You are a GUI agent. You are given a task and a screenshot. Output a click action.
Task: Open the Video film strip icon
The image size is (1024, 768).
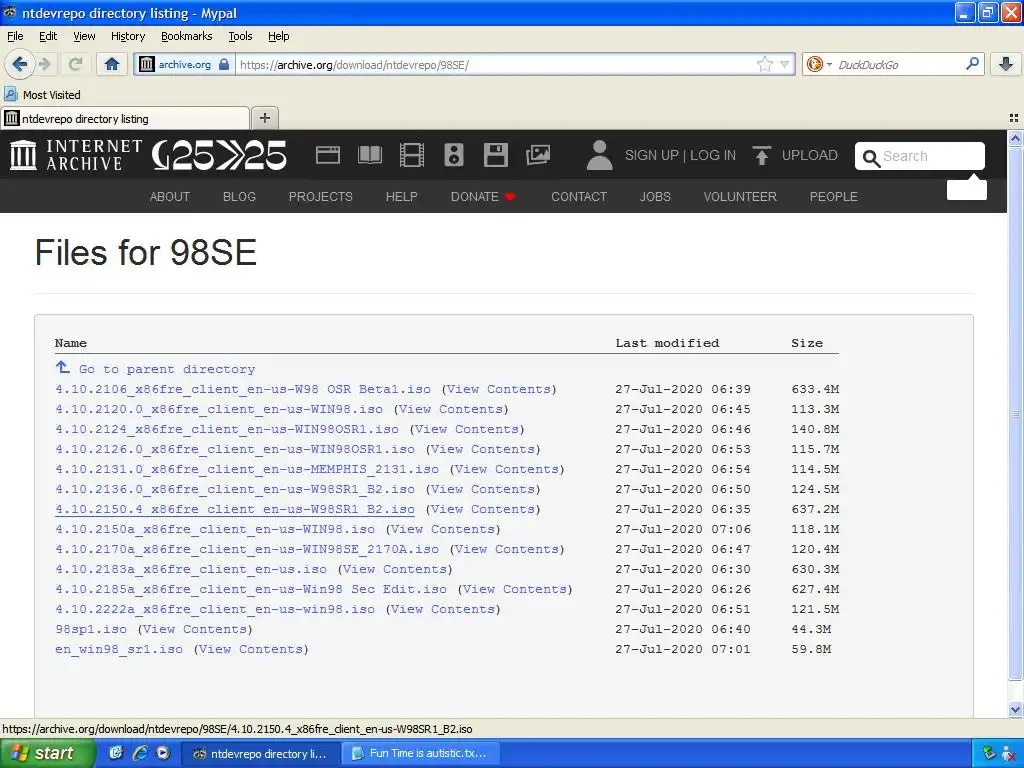tap(411, 155)
